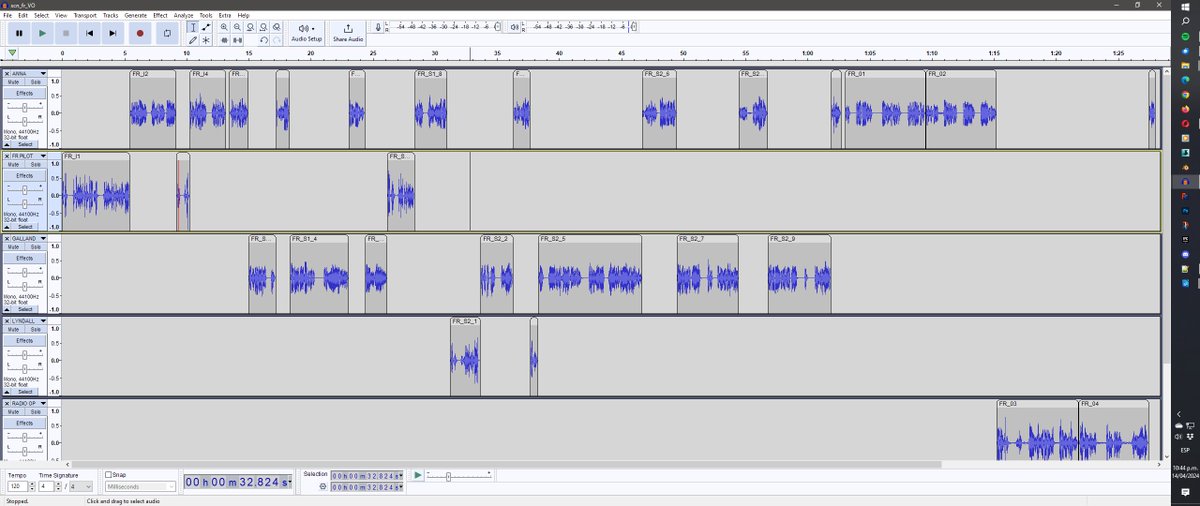Image resolution: width=1200 pixels, height=506 pixels.
Task: Mute the GALLAND track
Action: point(15,248)
